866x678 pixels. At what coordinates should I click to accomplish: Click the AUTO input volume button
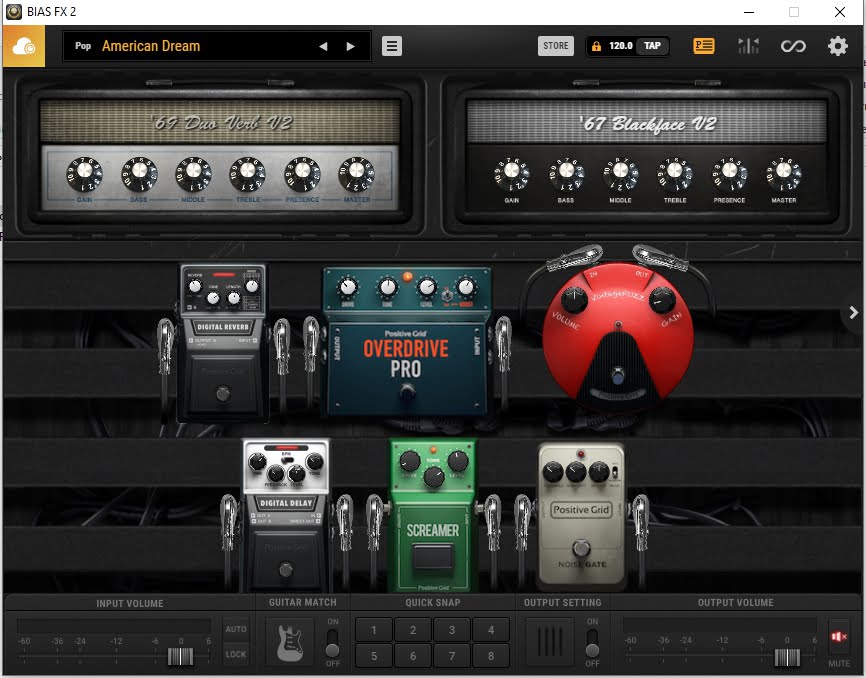pos(236,629)
